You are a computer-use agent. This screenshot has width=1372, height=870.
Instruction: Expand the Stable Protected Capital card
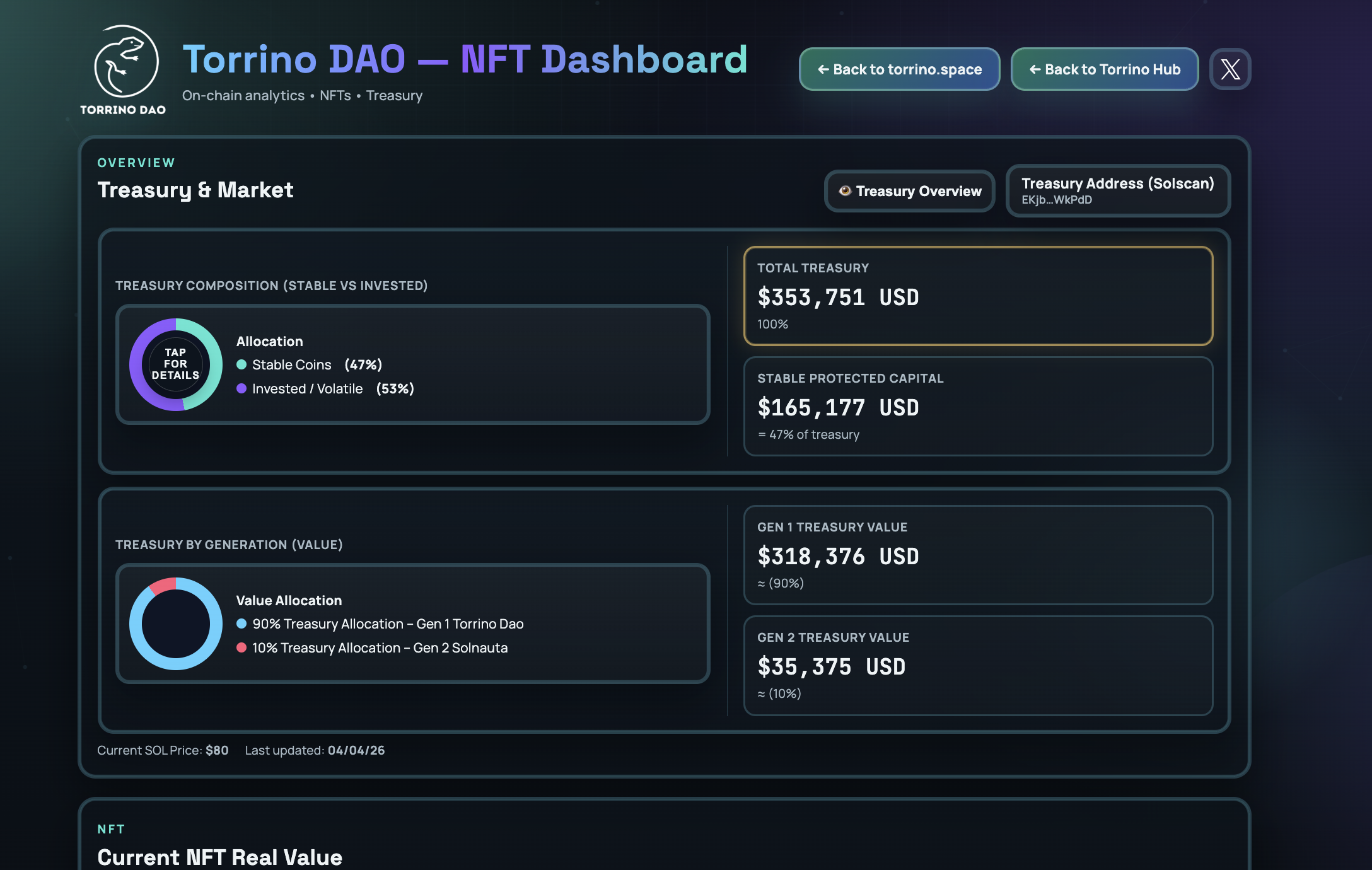click(x=978, y=407)
